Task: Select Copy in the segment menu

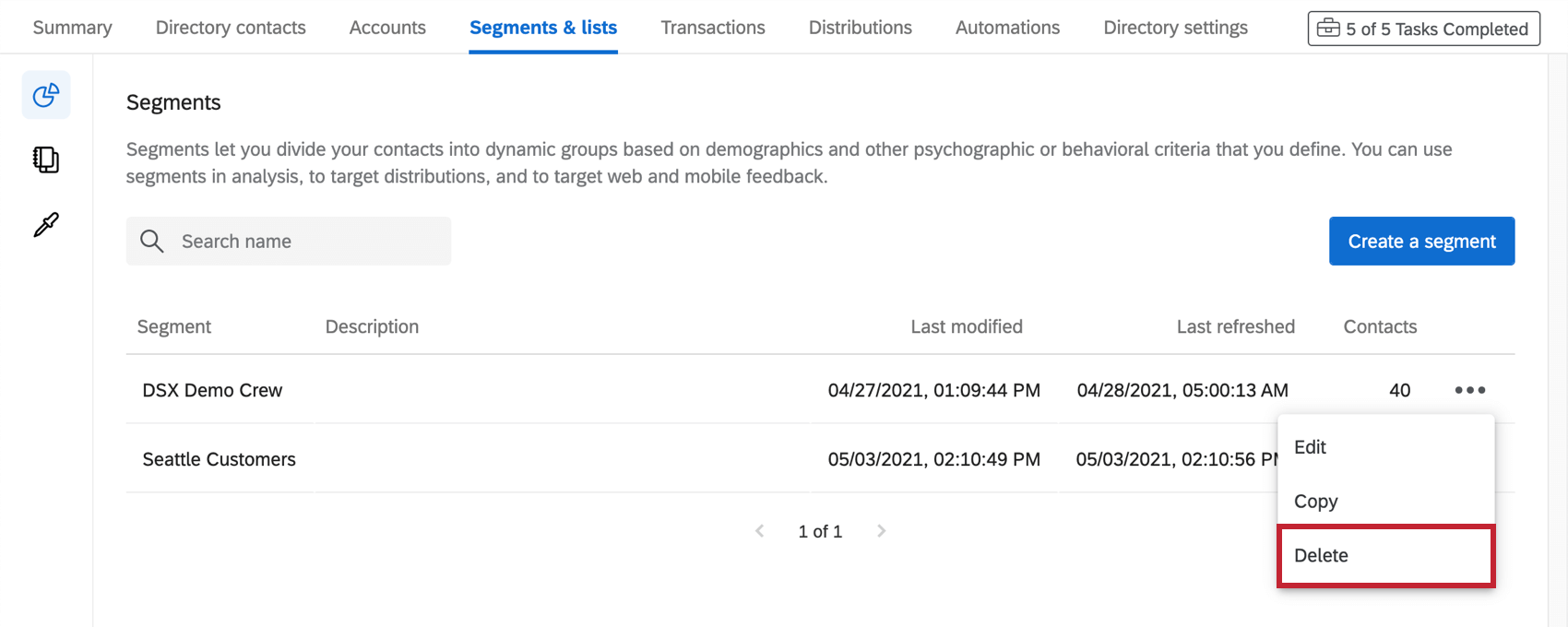Action: 1315,502
